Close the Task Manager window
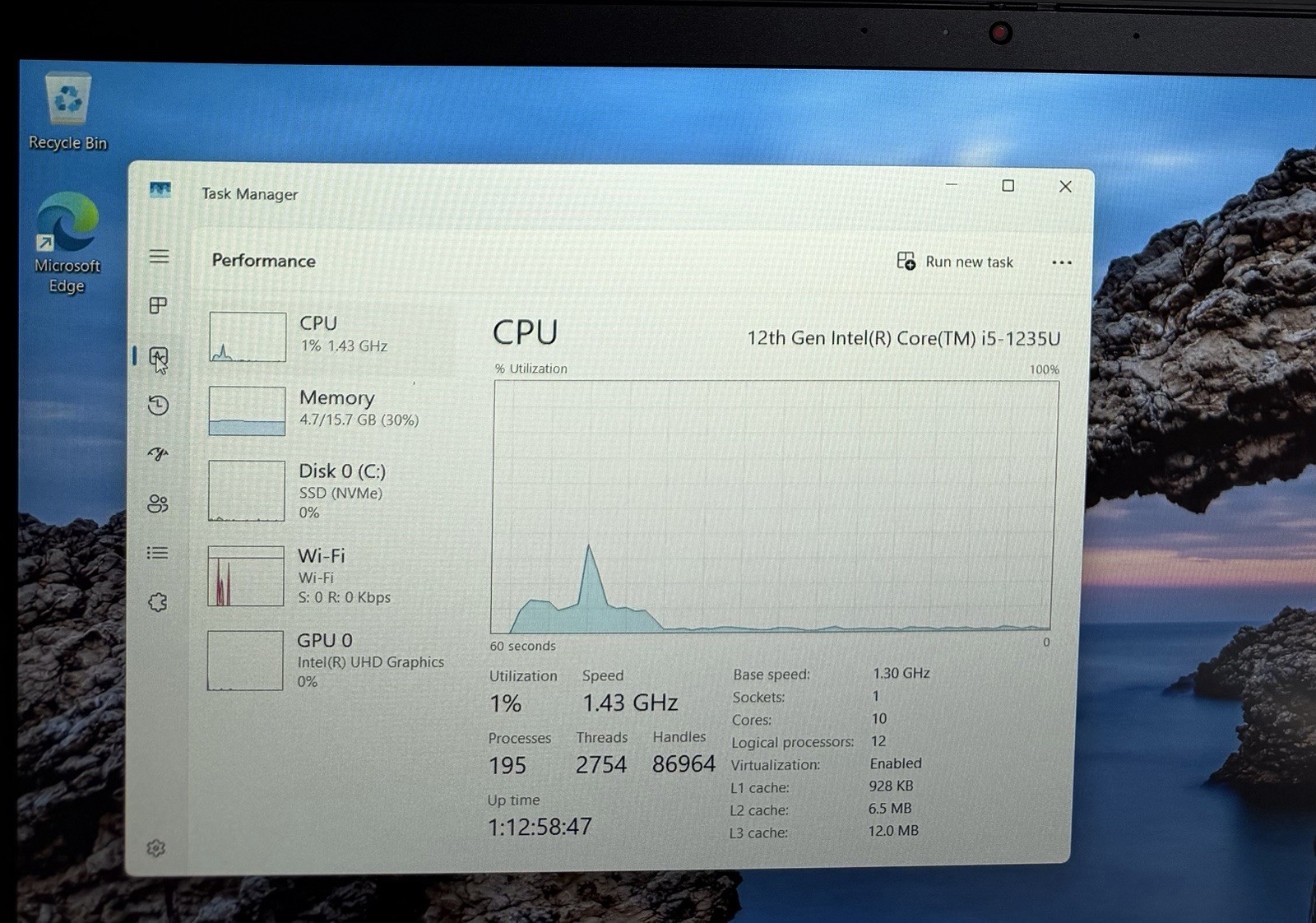This screenshot has height=923, width=1316. pyautogui.click(x=1065, y=187)
